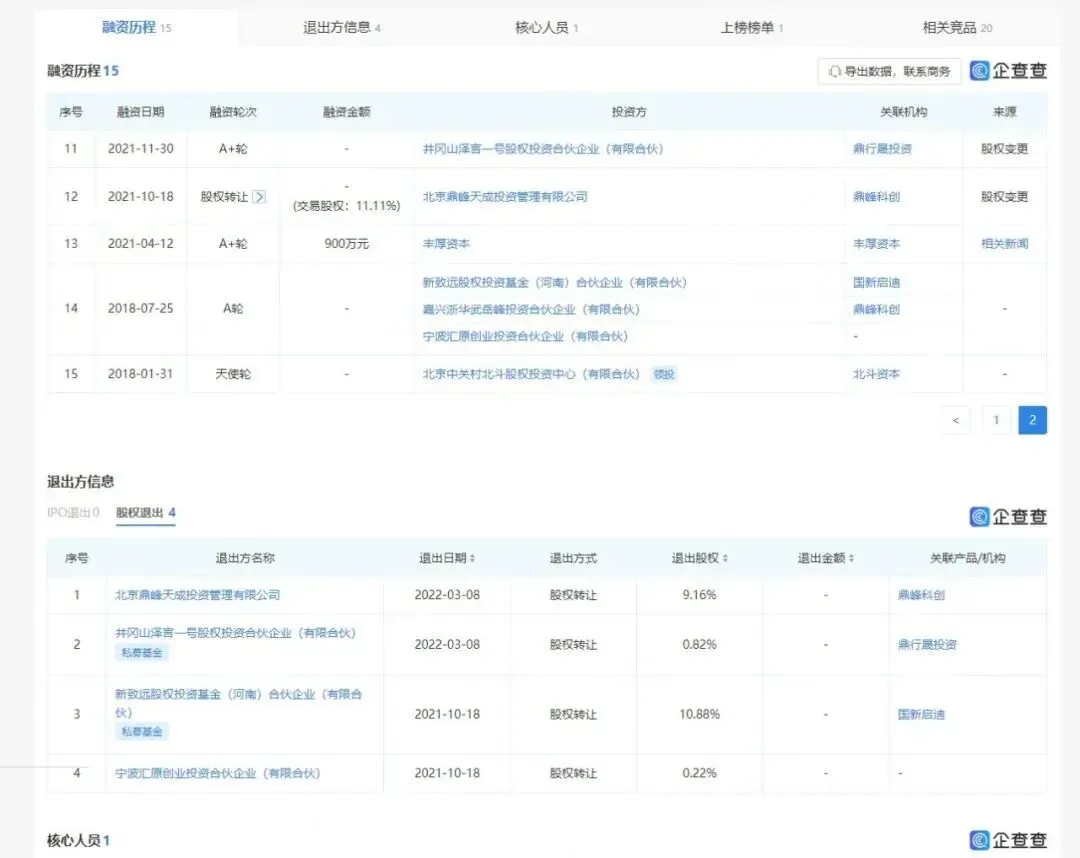Open 鼎行晟投资 in exit table row 2
Image resolution: width=1080 pixels, height=858 pixels.
(x=927, y=645)
